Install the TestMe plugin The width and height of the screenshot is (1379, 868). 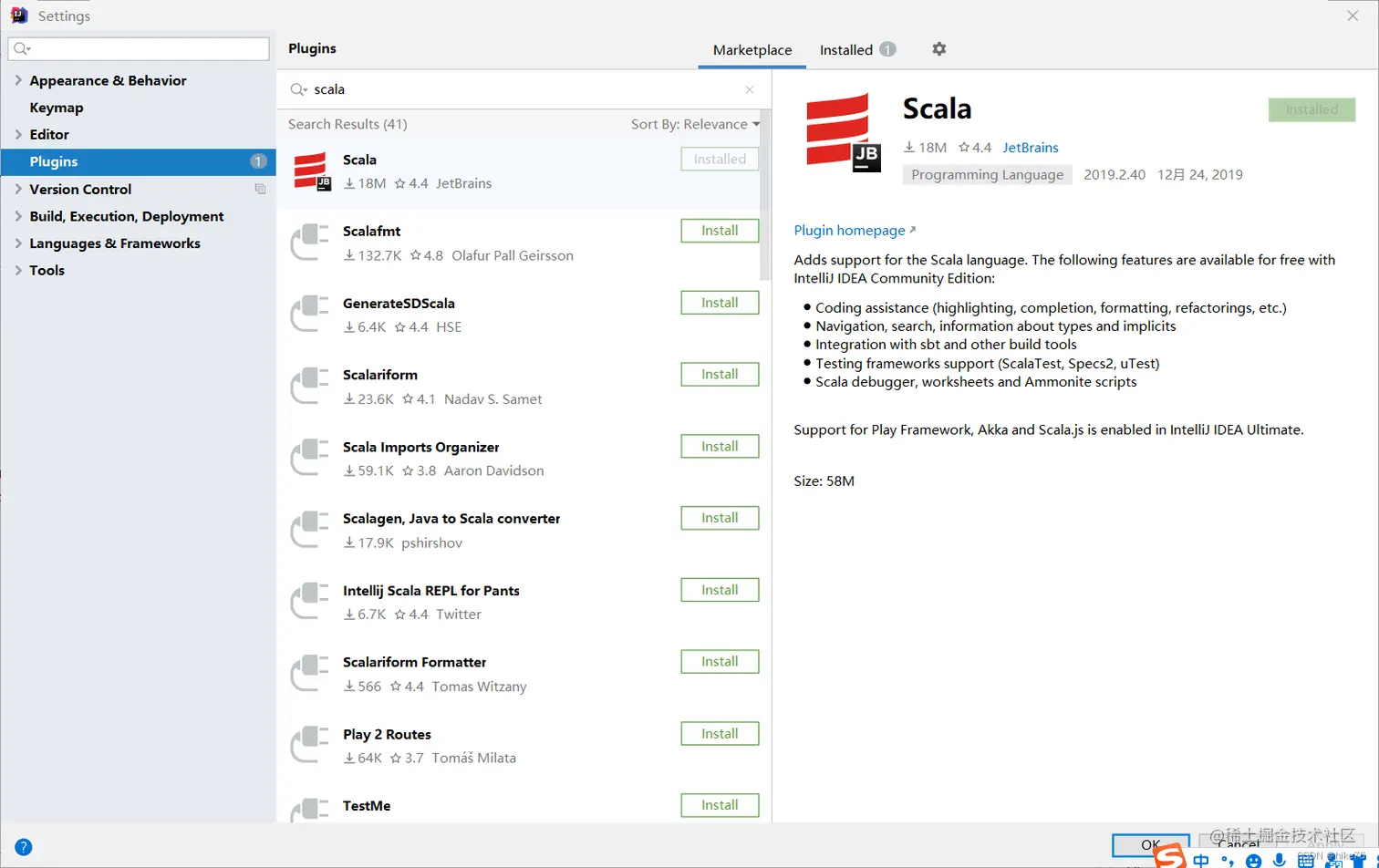(720, 805)
